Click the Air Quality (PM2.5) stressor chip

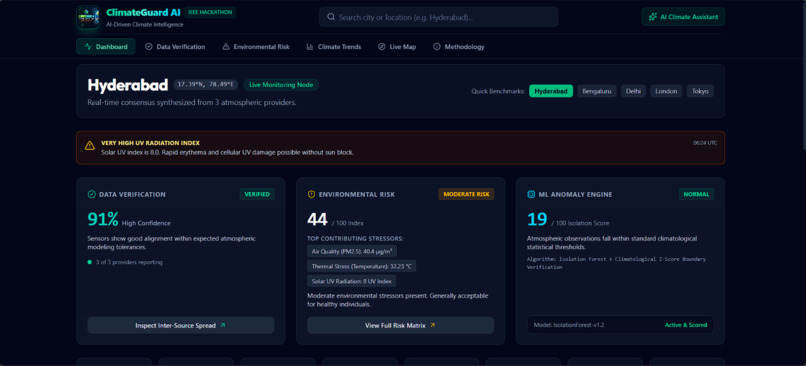pos(352,251)
